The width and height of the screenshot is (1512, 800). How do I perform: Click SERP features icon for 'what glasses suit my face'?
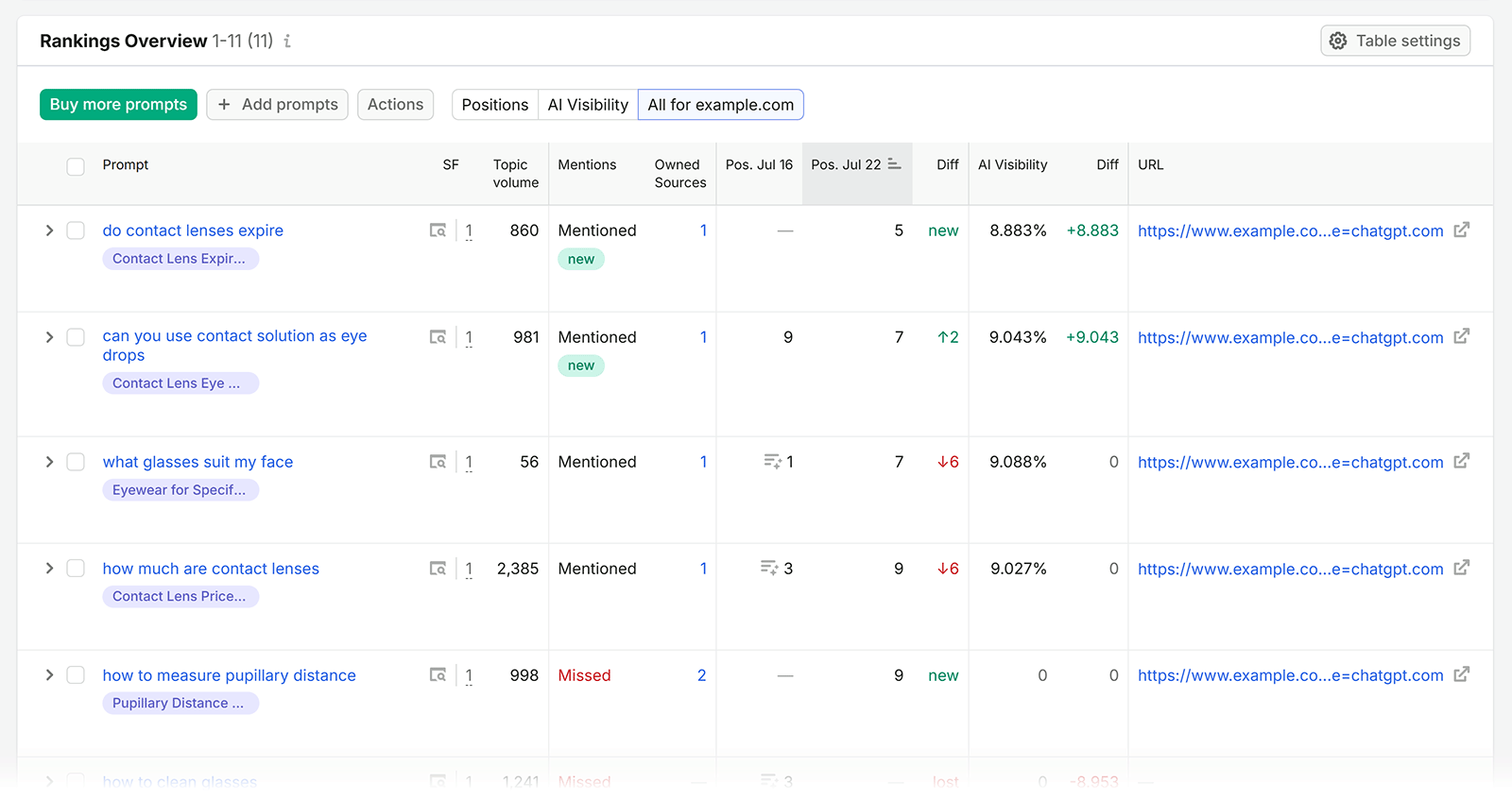pos(438,462)
